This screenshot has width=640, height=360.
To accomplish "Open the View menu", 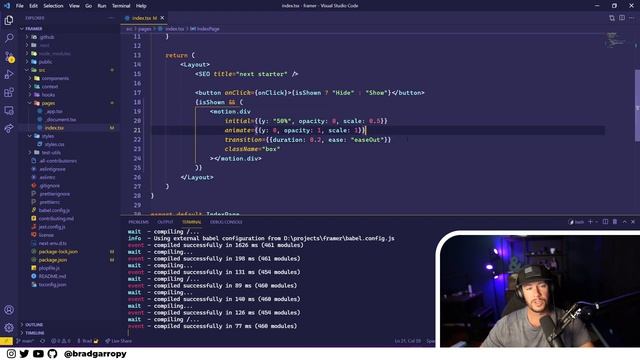I will [74, 6].
